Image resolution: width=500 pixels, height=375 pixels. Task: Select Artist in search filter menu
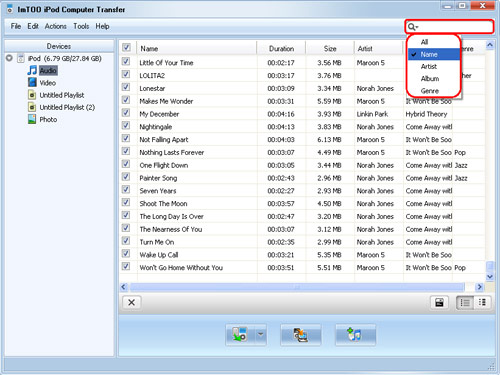(x=434, y=66)
